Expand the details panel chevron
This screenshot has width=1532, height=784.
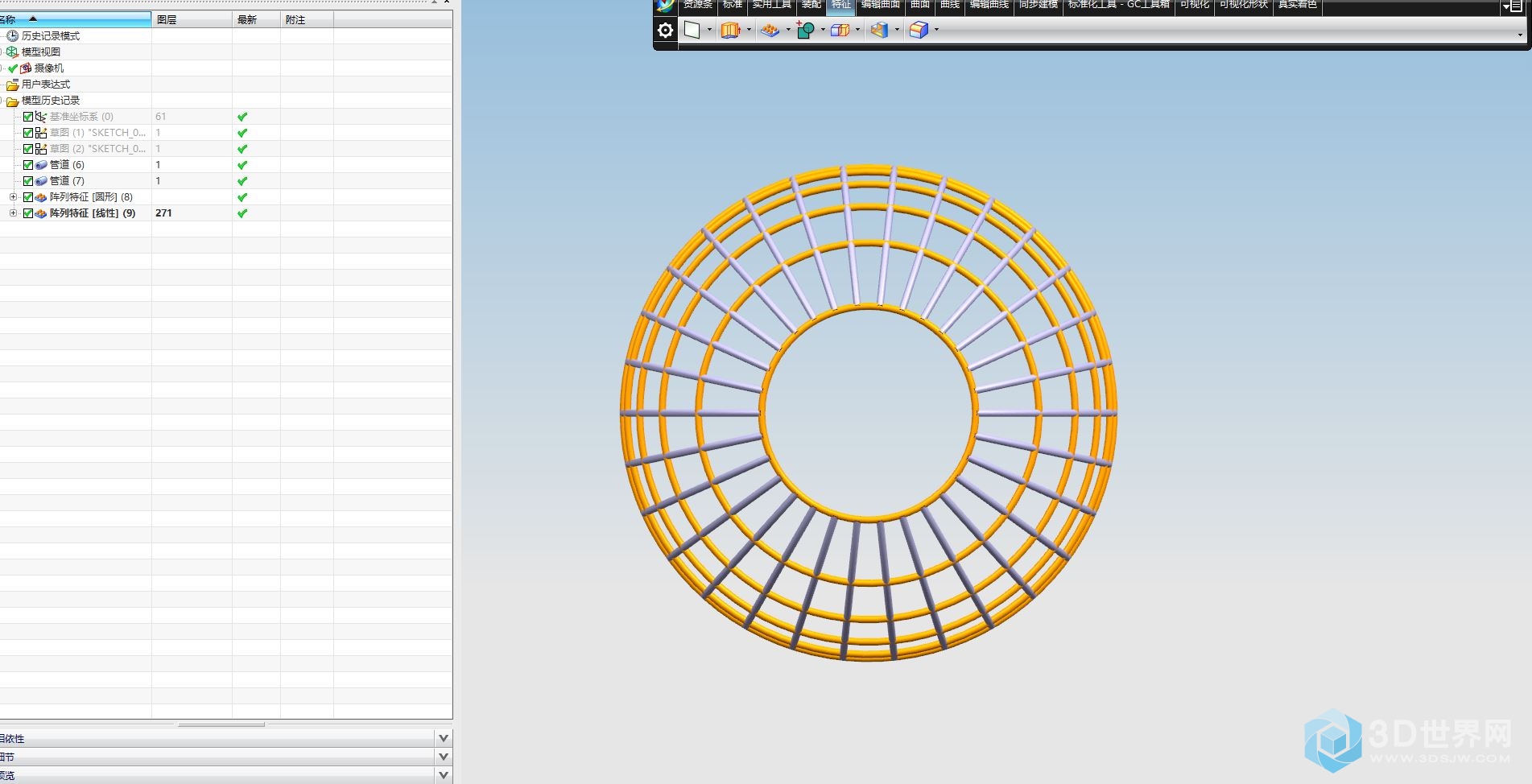click(444, 757)
